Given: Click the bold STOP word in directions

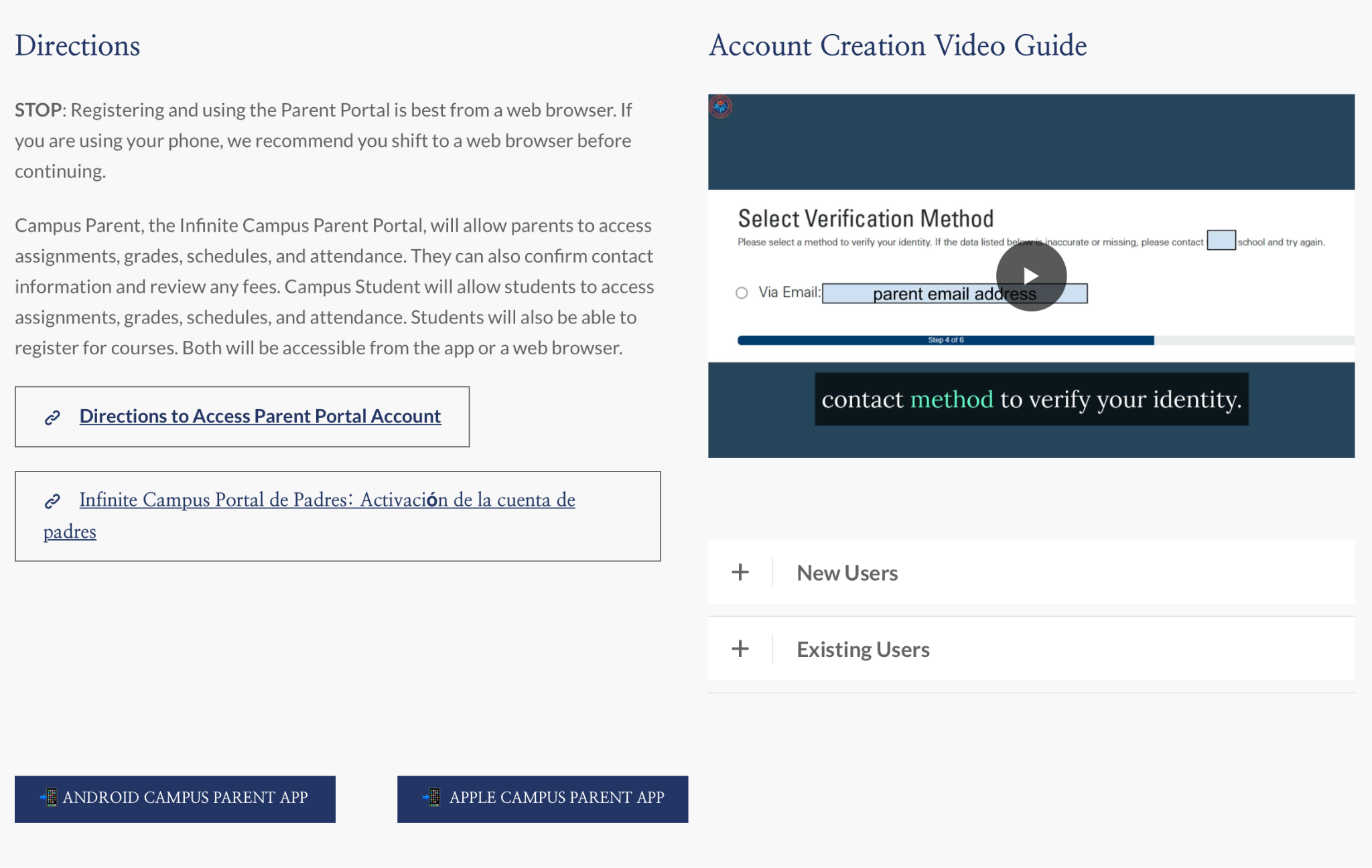Looking at the screenshot, I should point(38,110).
